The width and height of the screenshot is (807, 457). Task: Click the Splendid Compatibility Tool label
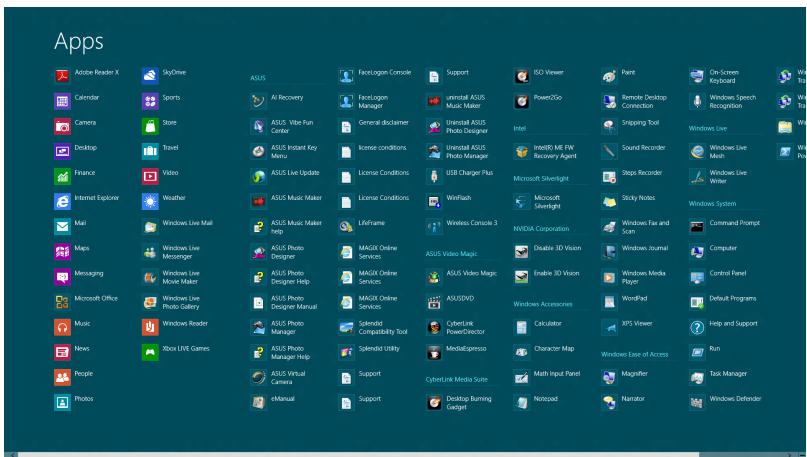click(x=383, y=327)
